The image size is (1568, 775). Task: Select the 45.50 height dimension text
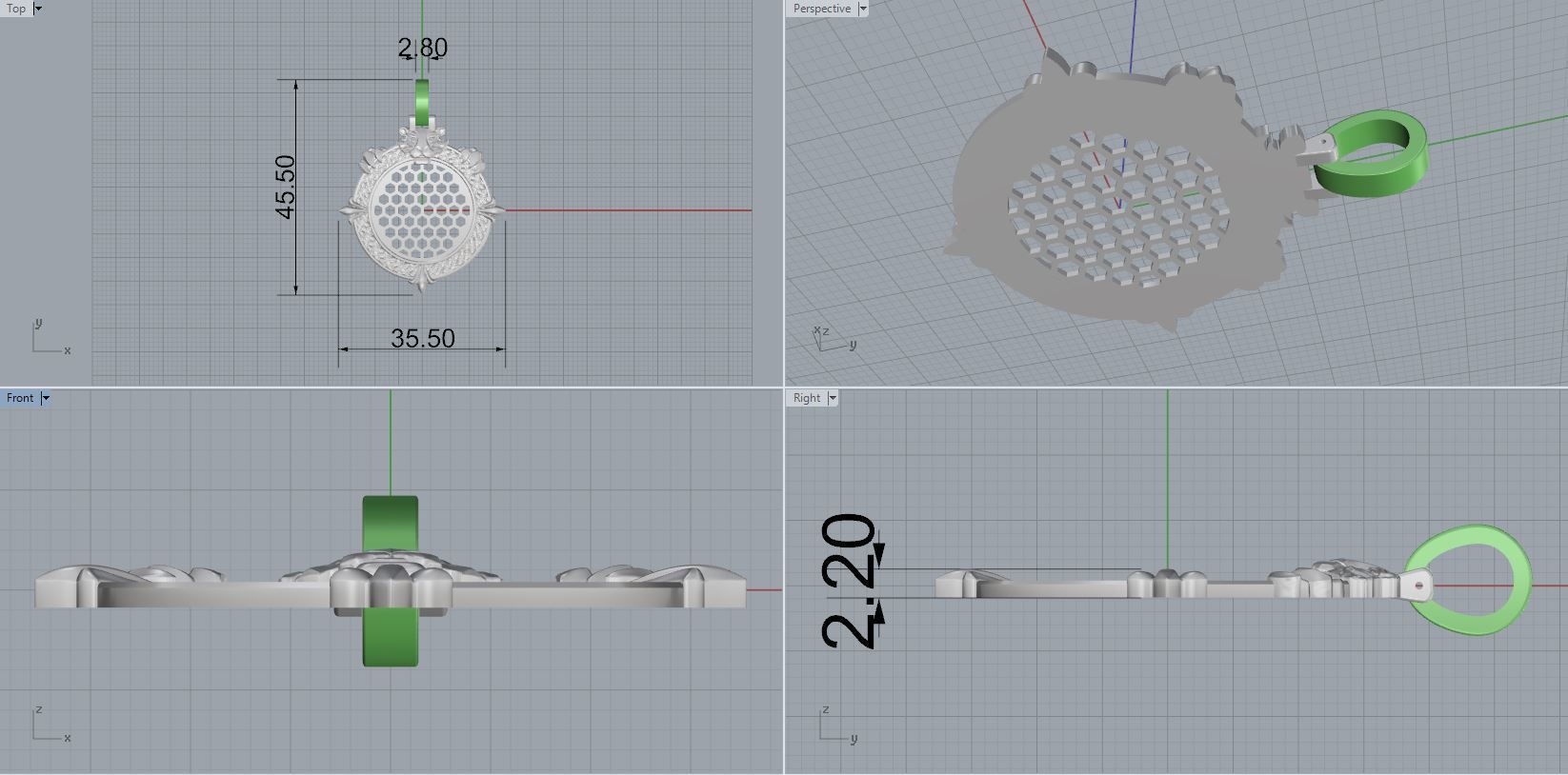tap(285, 187)
